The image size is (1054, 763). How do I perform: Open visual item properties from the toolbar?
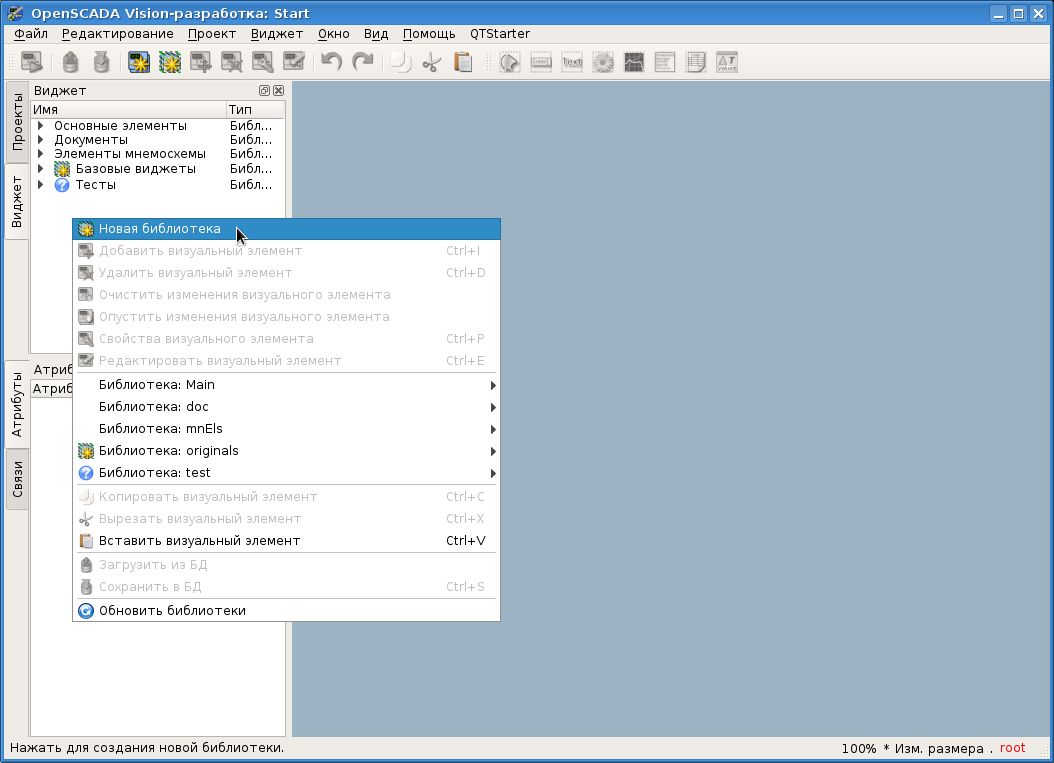click(263, 63)
